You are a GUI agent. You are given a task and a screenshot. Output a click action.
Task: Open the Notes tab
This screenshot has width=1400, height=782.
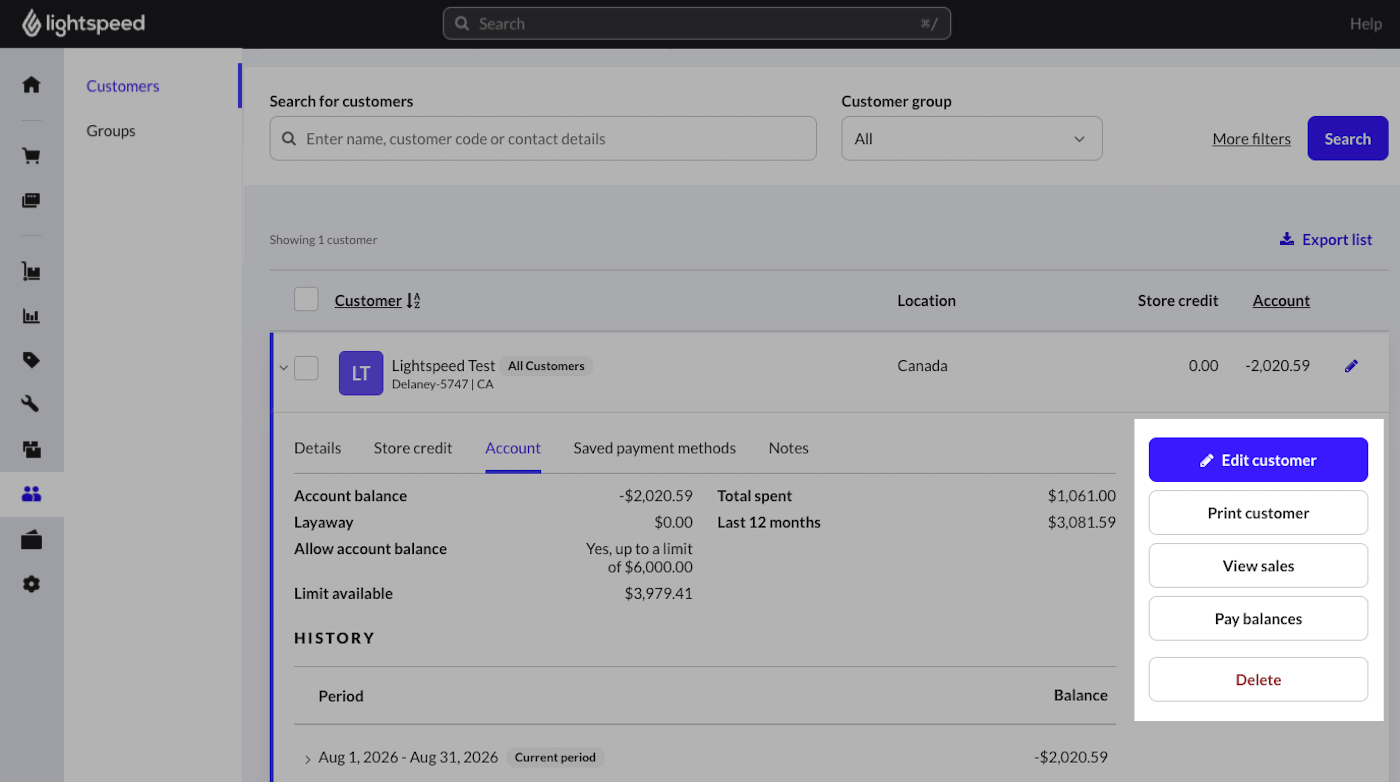(788, 448)
